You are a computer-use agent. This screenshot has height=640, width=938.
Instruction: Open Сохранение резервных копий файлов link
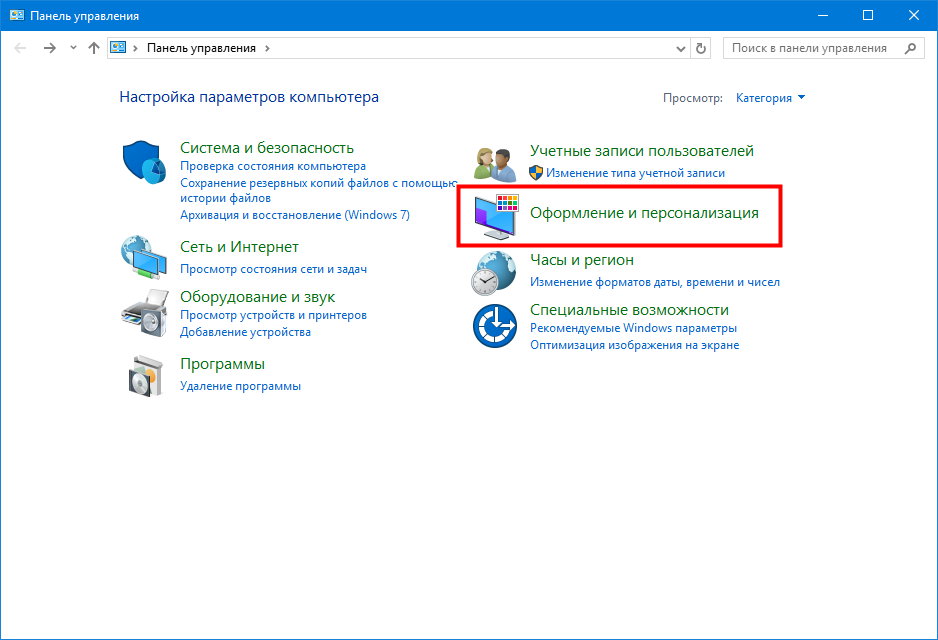pos(318,190)
